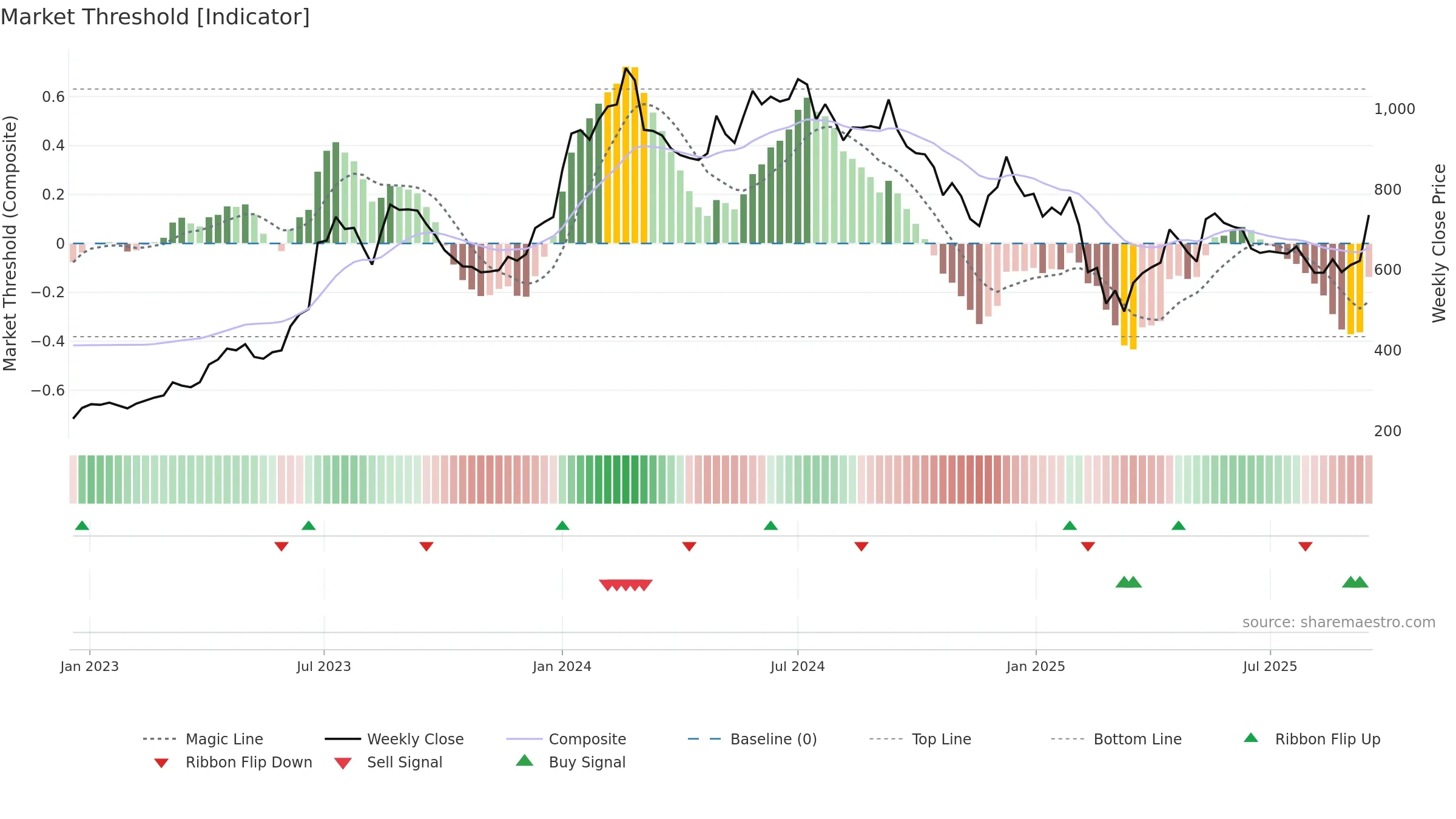Click the Ribbon Flip Up marker just after Jan 2025

[x=1070, y=525]
